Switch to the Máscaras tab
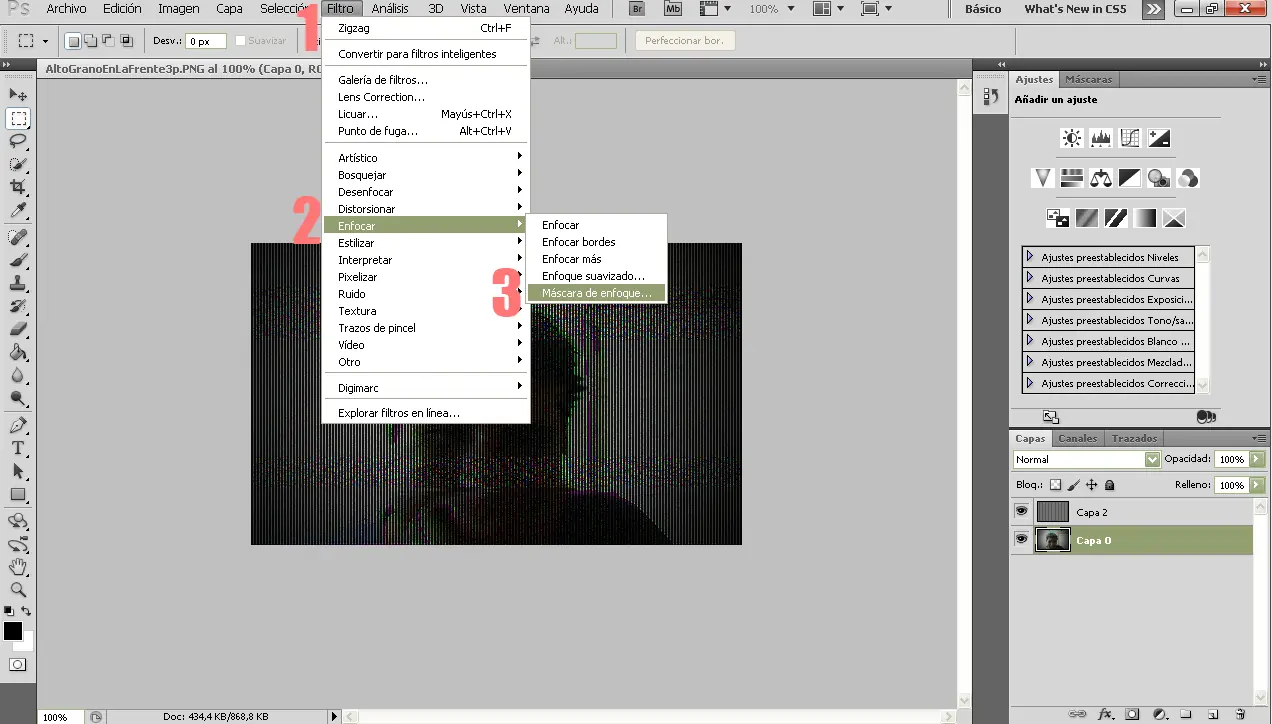 point(1088,79)
